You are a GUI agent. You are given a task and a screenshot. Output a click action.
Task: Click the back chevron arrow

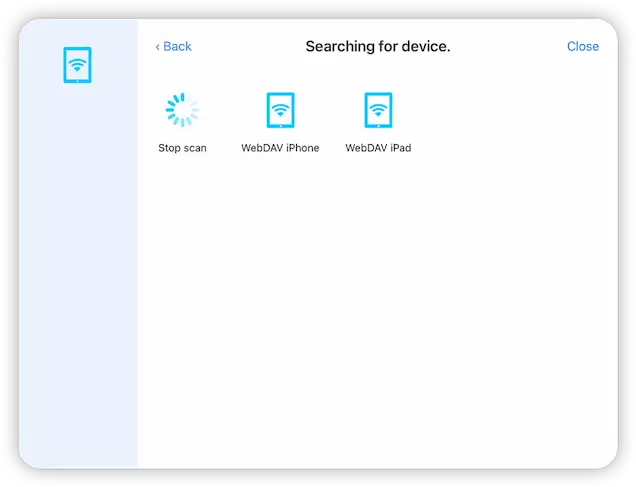pyautogui.click(x=158, y=47)
